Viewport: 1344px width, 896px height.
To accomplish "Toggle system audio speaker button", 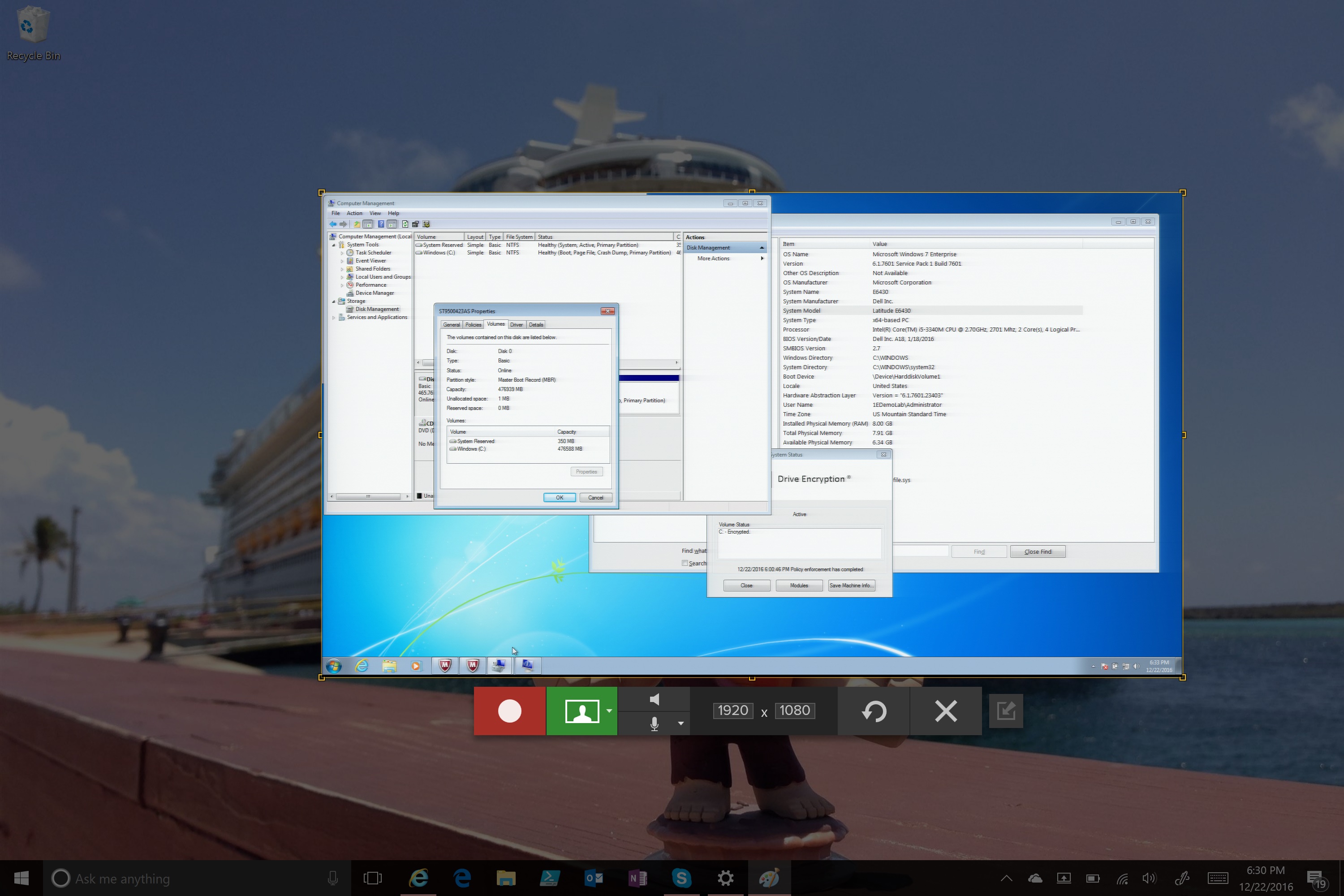I will (655, 699).
